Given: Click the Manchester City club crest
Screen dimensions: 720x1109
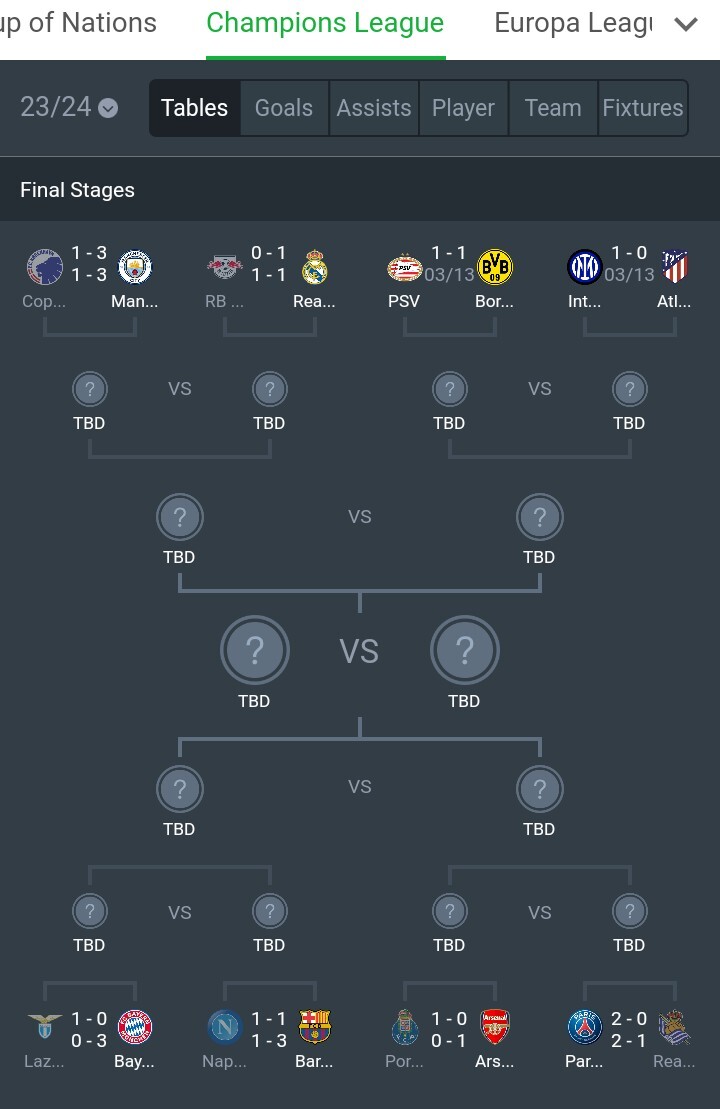Looking at the screenshot, I should click(135, 267).
